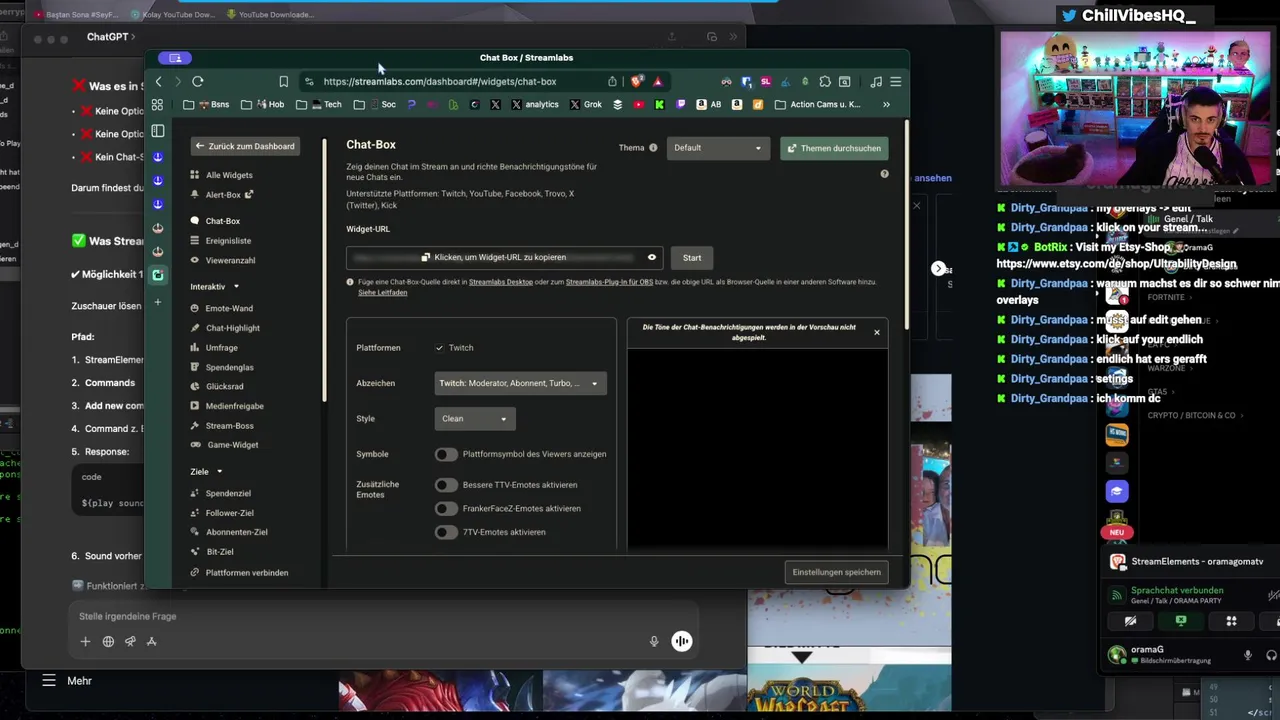Stop Discord screen sharing button
Screen dimensions: 1280x720
(x=1181, y=621)
